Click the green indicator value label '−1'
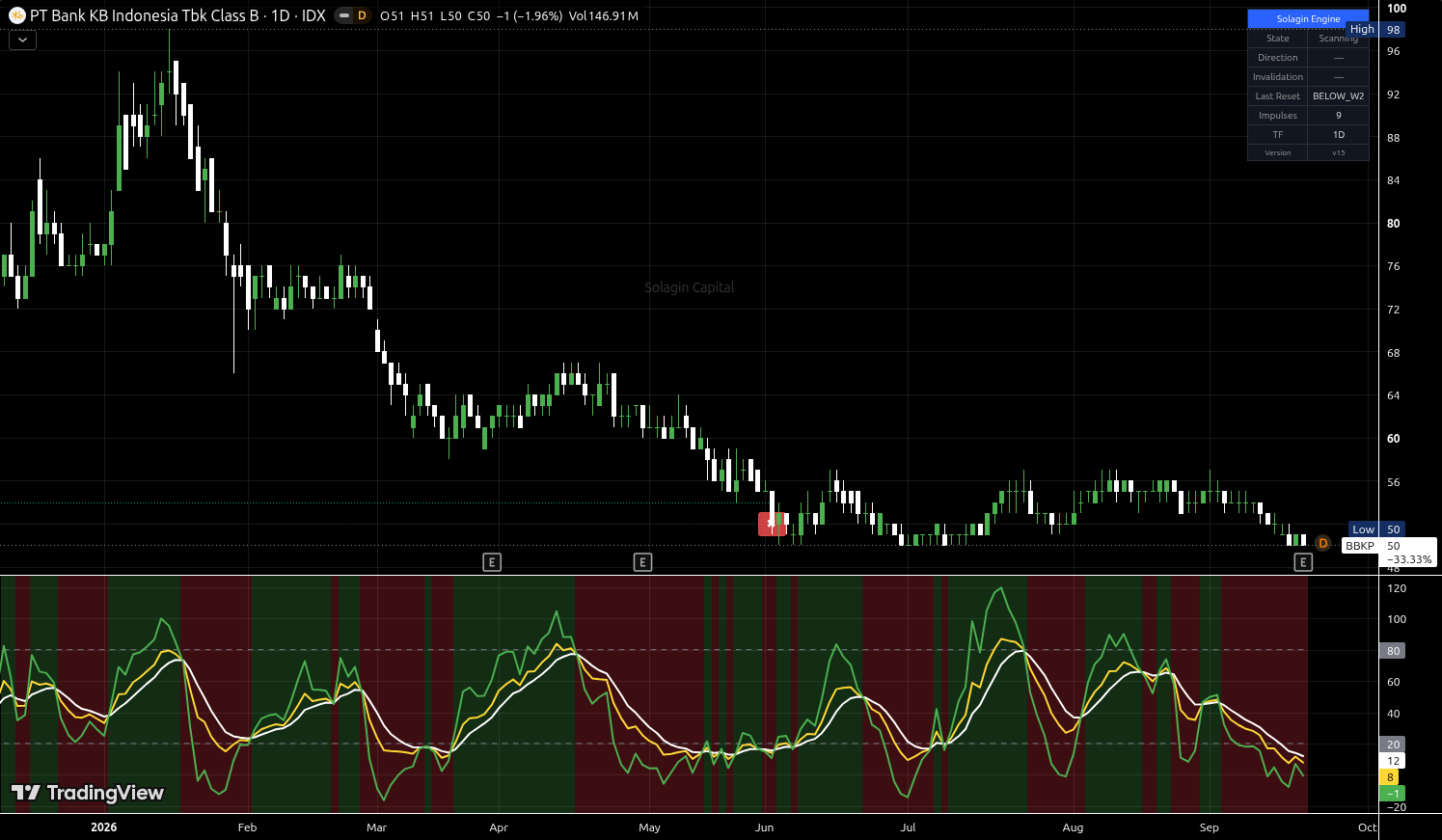The image size is (1442, 840). [x=1393, y=794]
